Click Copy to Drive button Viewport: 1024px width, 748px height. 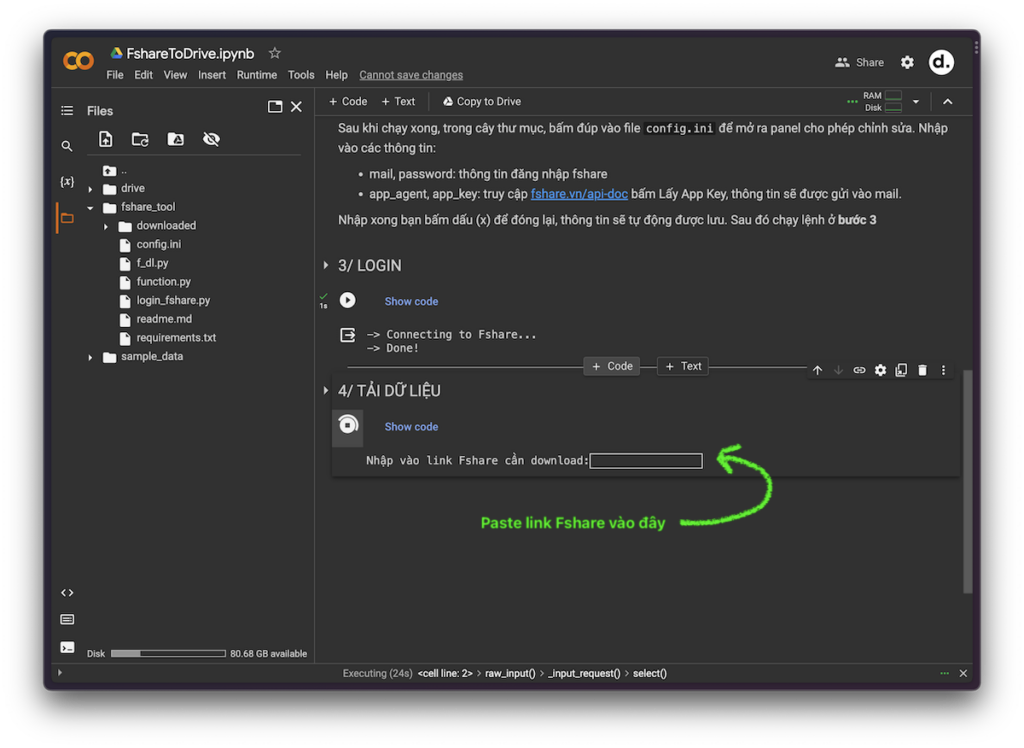481,101
